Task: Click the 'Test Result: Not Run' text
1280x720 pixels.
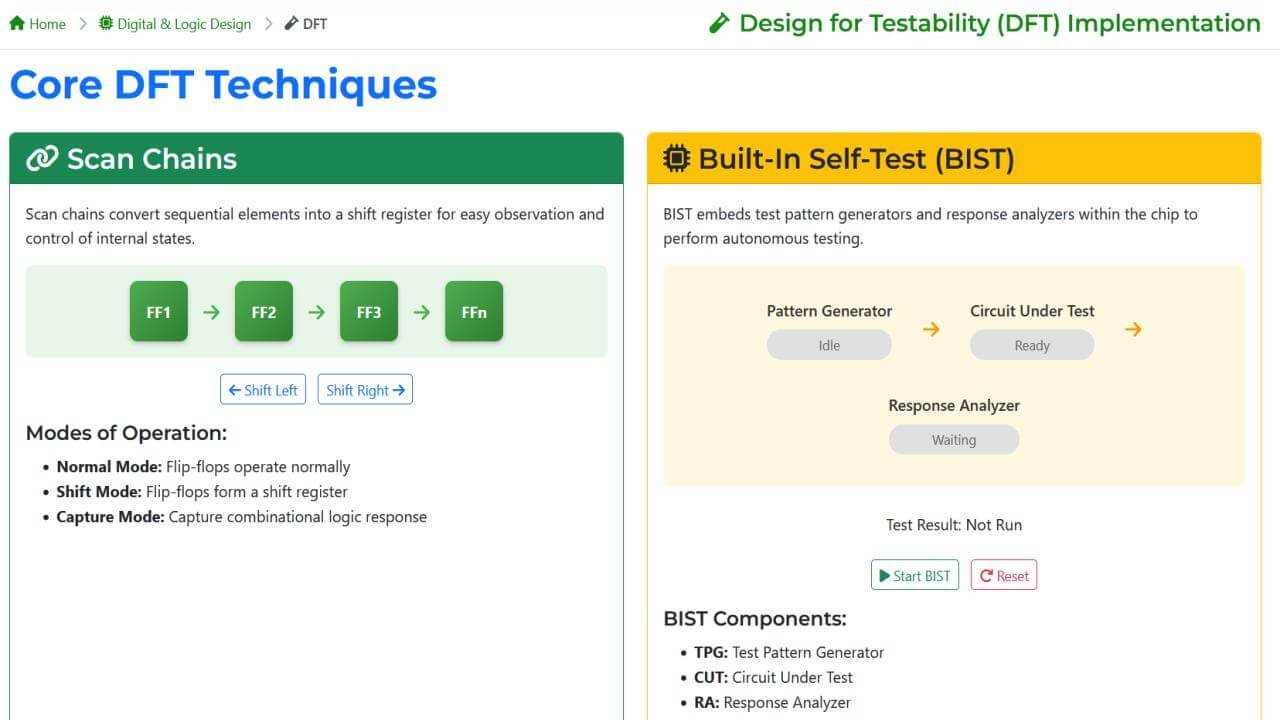Action: pyautogui.click(x=954, y=524)
